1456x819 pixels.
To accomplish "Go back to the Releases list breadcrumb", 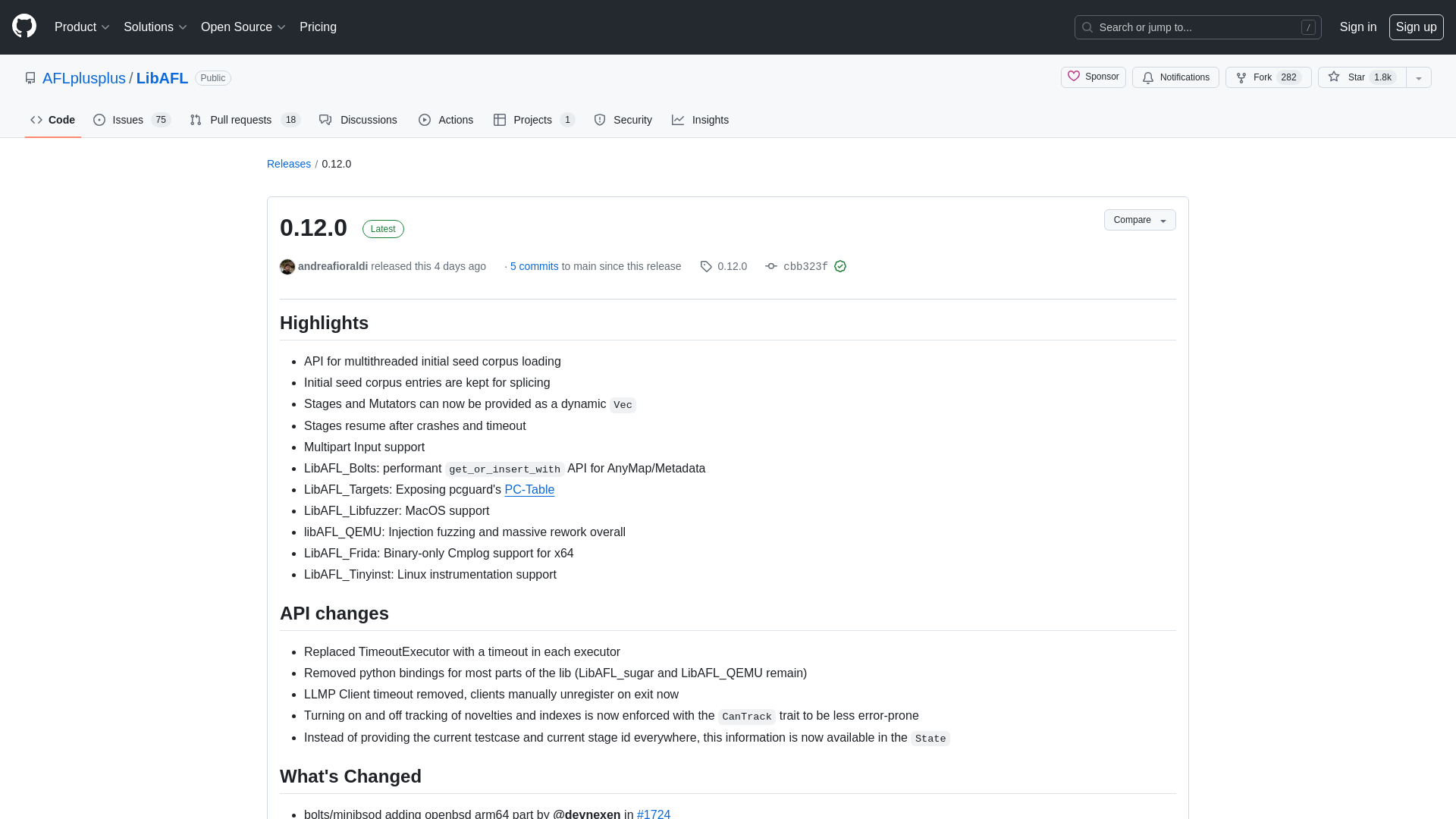I will [x=289, y=164].
